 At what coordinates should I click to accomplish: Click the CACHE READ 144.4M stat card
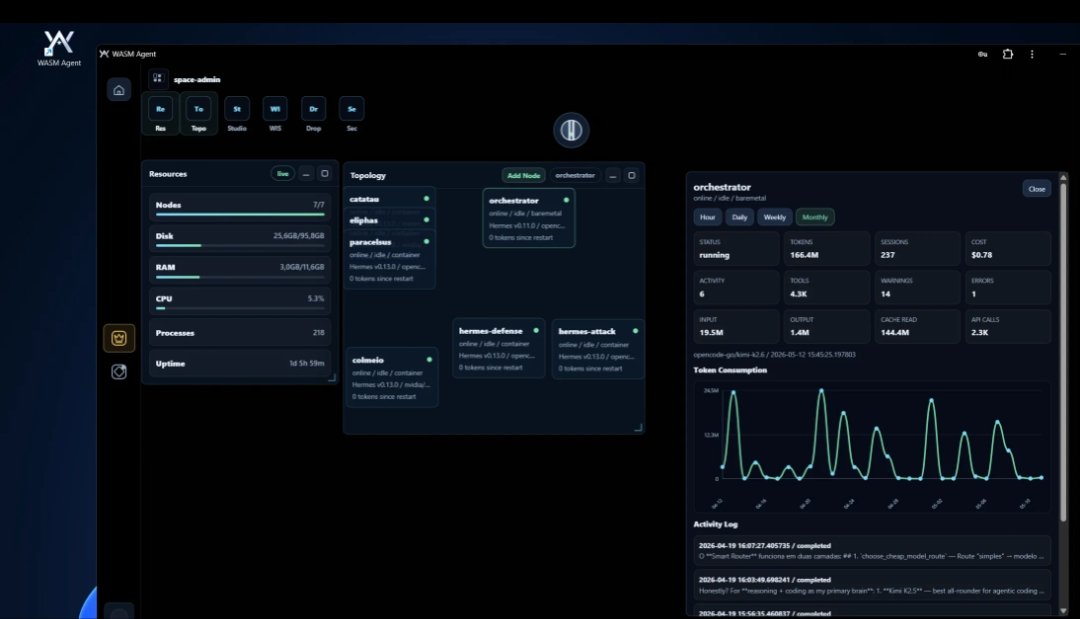click(x=917, y=326)
